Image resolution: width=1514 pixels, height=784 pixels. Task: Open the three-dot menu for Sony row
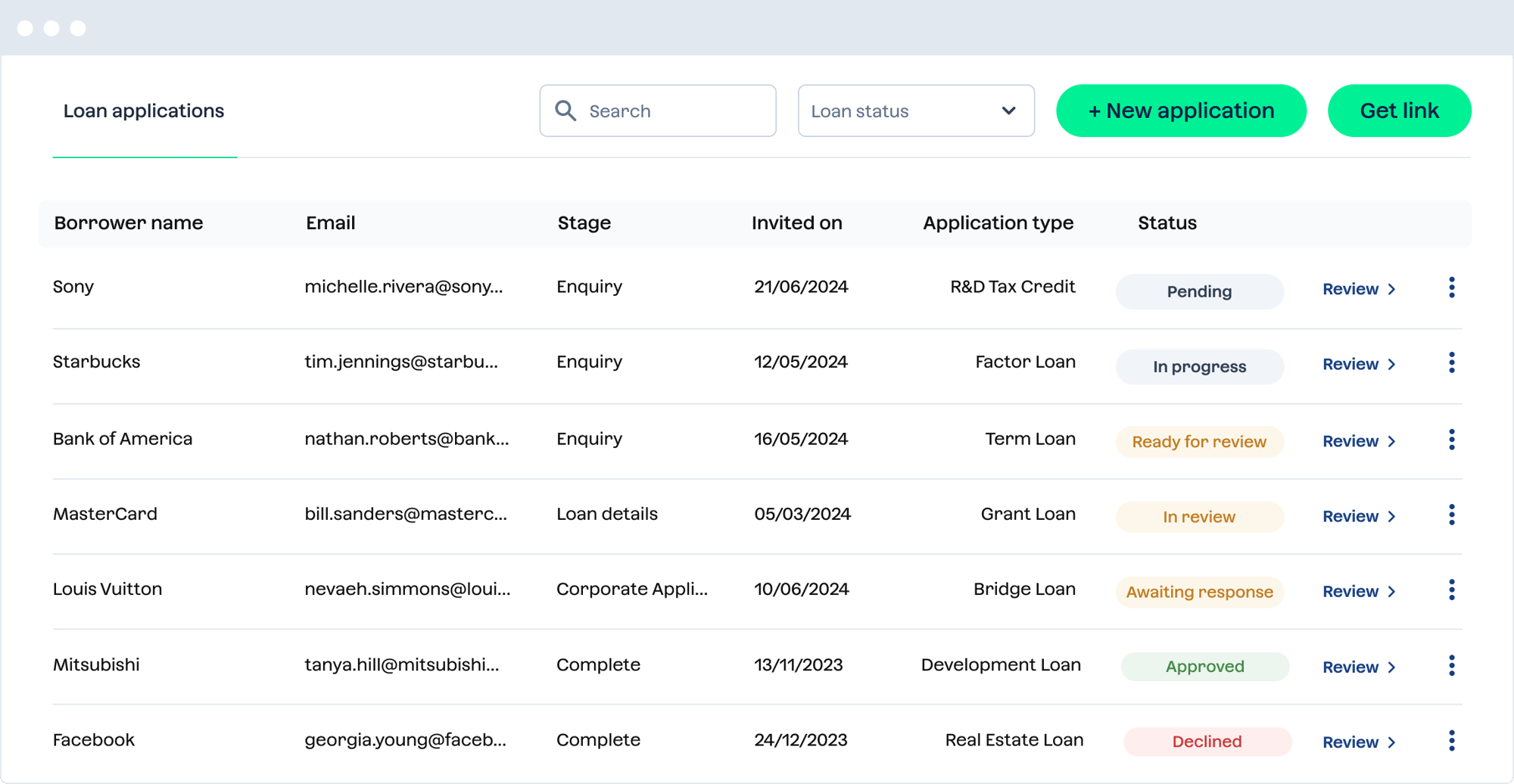1451,288
